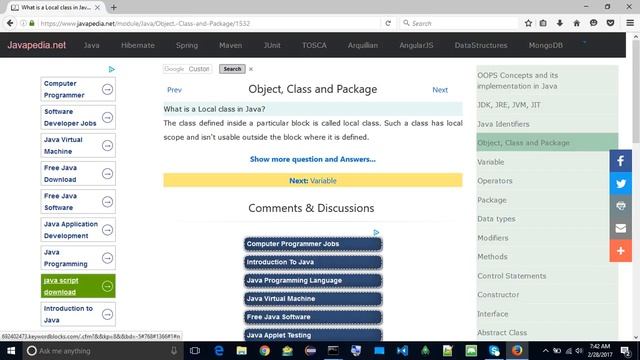Open the MongoDB menu item

(545, 45)
